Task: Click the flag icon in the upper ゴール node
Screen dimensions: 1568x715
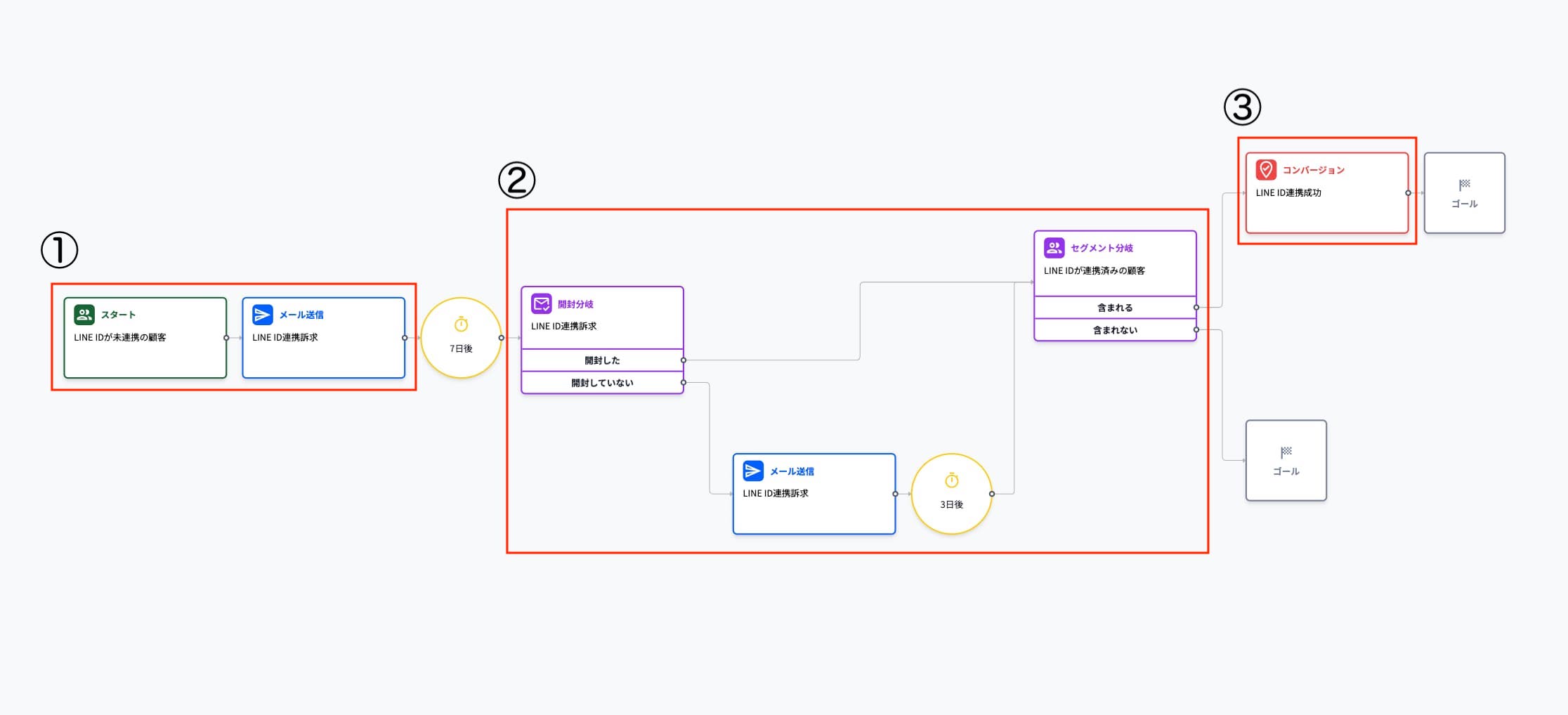Action: (1464, 185)
